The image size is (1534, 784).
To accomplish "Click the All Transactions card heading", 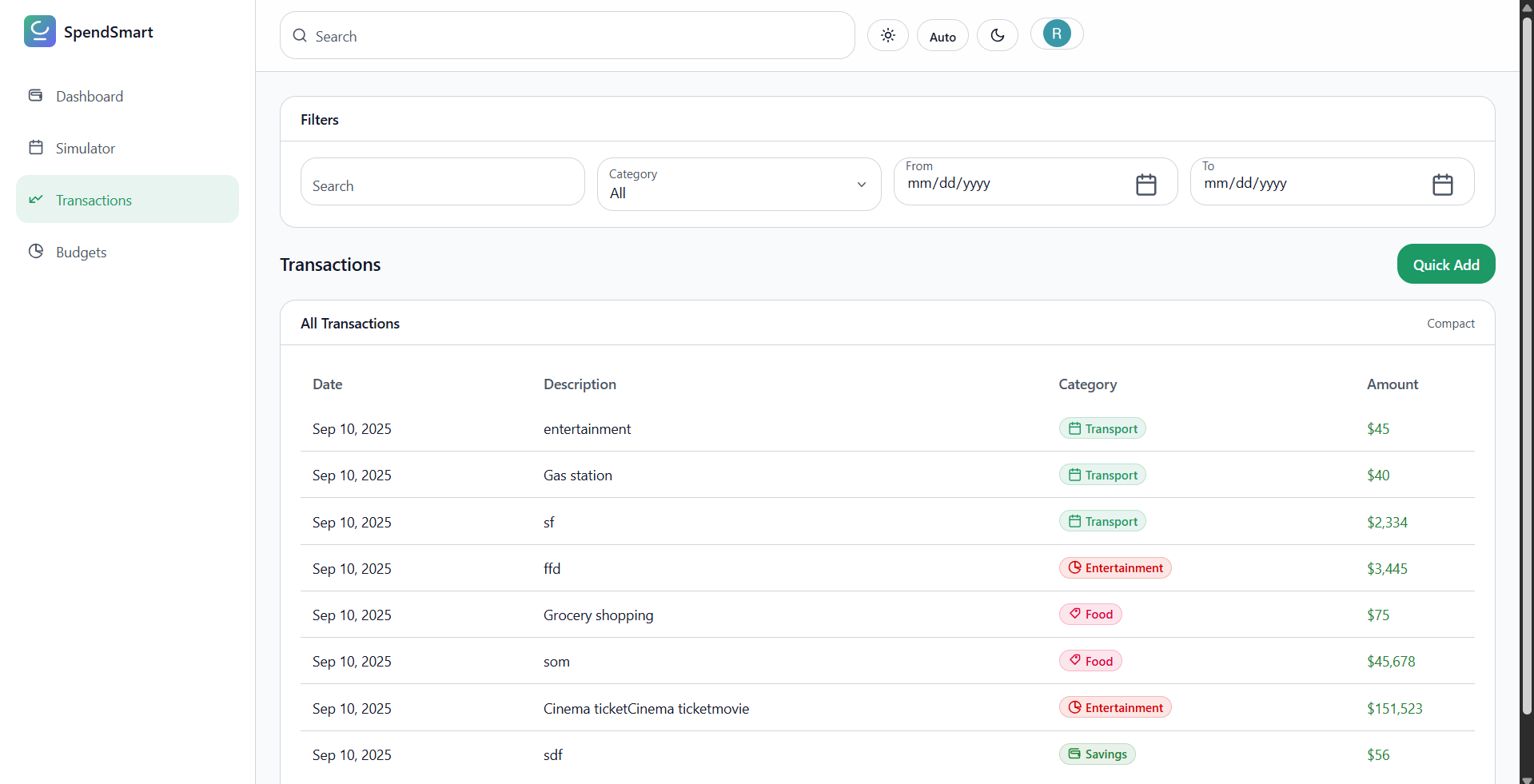I will 349,324.
